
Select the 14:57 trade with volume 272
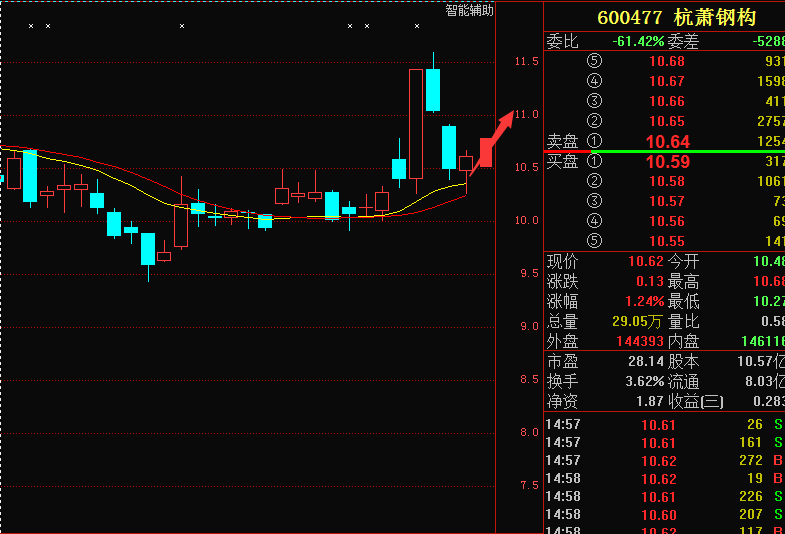(x=664, y=461)
